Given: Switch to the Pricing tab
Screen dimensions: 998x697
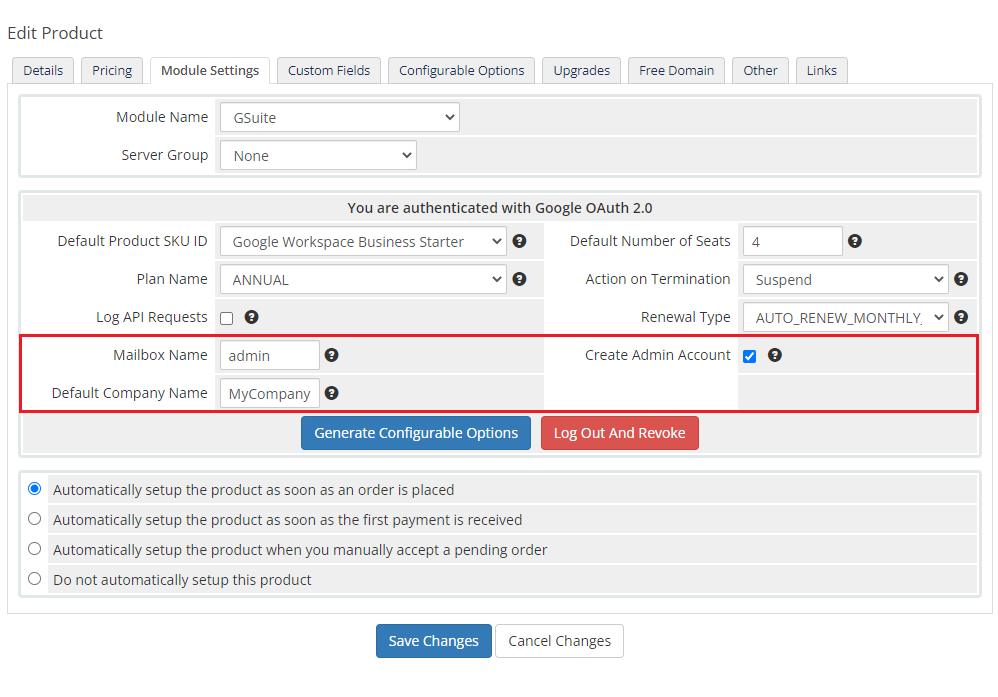Looking at the screenshot, I should tap(112, 71).
